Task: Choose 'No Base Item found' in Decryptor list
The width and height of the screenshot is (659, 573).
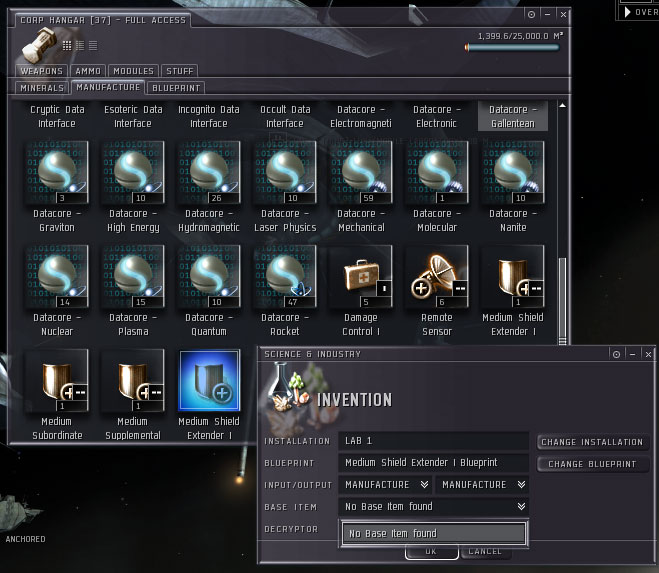Action: (x=434, y=533)
